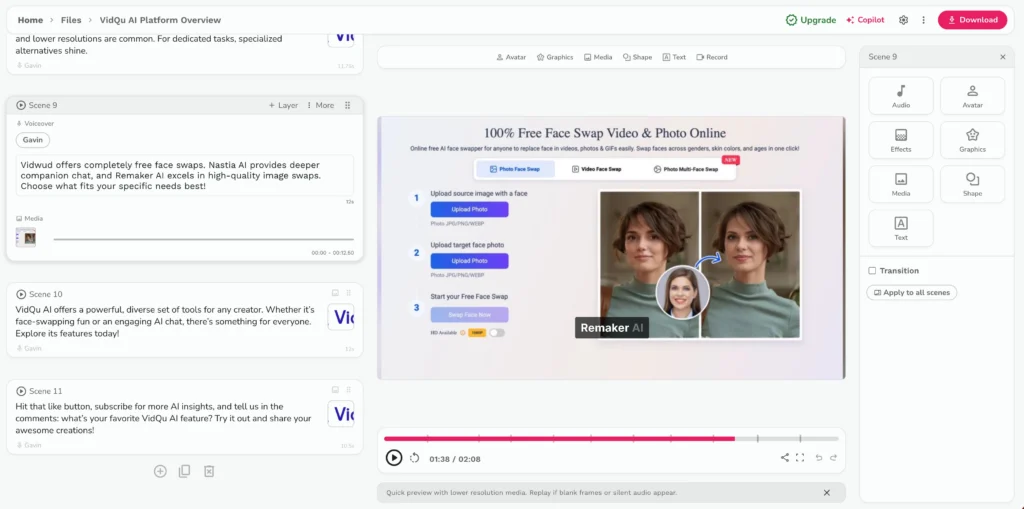1024x509 pixels.
Task: Click Apply to all scenes
Action: (x=912, y=293)
